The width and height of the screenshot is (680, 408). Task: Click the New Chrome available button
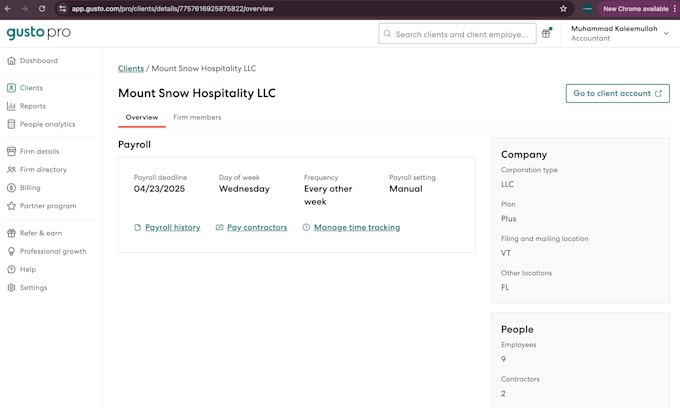coord(636,9)
